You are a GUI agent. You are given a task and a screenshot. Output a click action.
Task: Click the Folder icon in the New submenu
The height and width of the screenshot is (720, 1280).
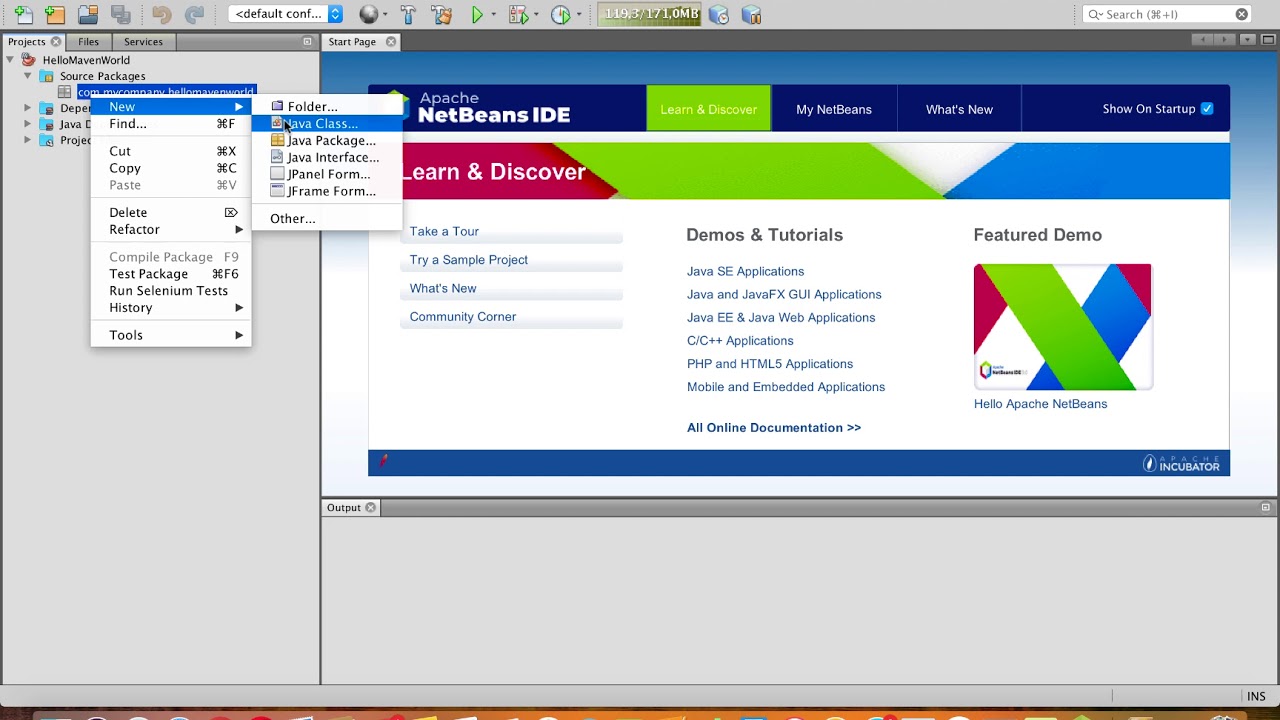coord(277,106)
